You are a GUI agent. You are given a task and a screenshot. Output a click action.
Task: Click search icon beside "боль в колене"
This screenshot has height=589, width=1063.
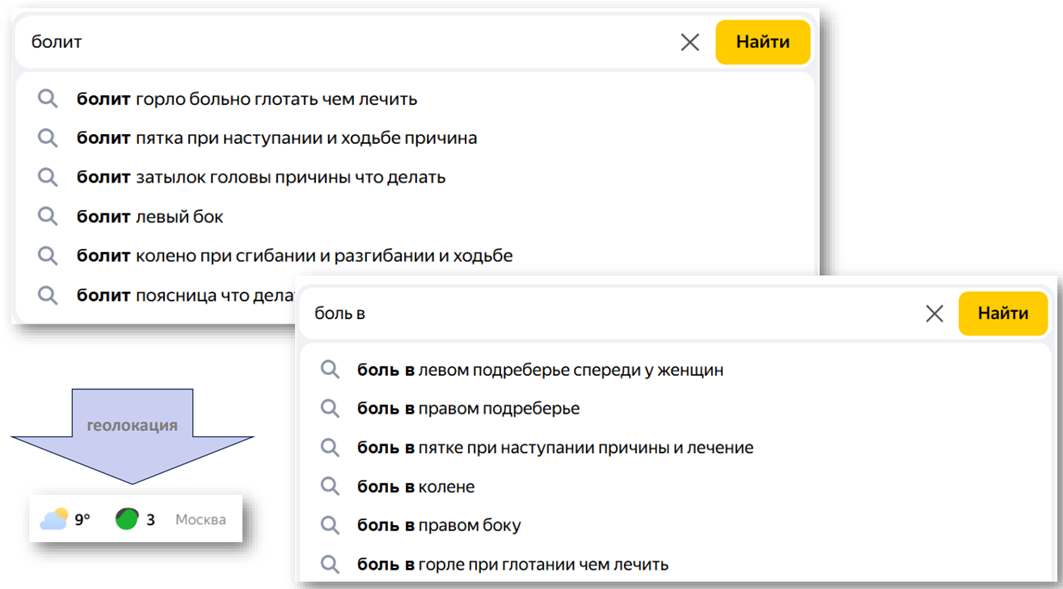pyautogui.click(x=330, y=487)
